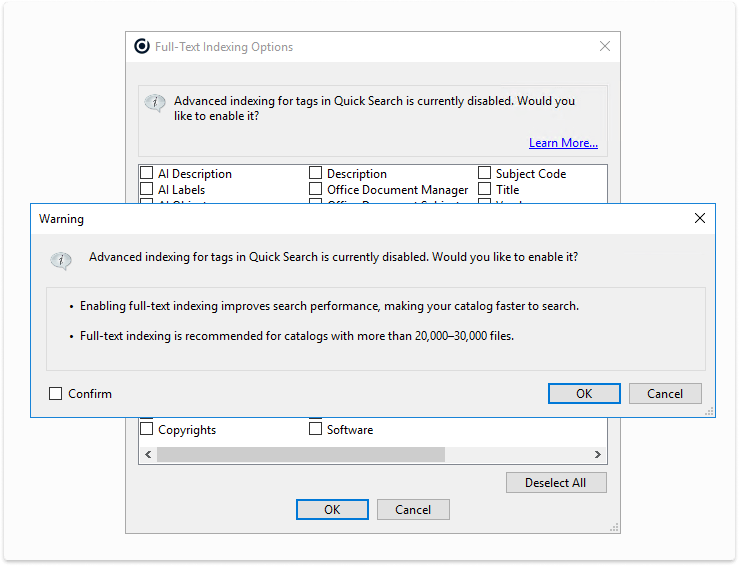The width and height of the screenshot is (739, 566).
Task: Close the Warning dialog with the X
Action: tap(700, 218)
